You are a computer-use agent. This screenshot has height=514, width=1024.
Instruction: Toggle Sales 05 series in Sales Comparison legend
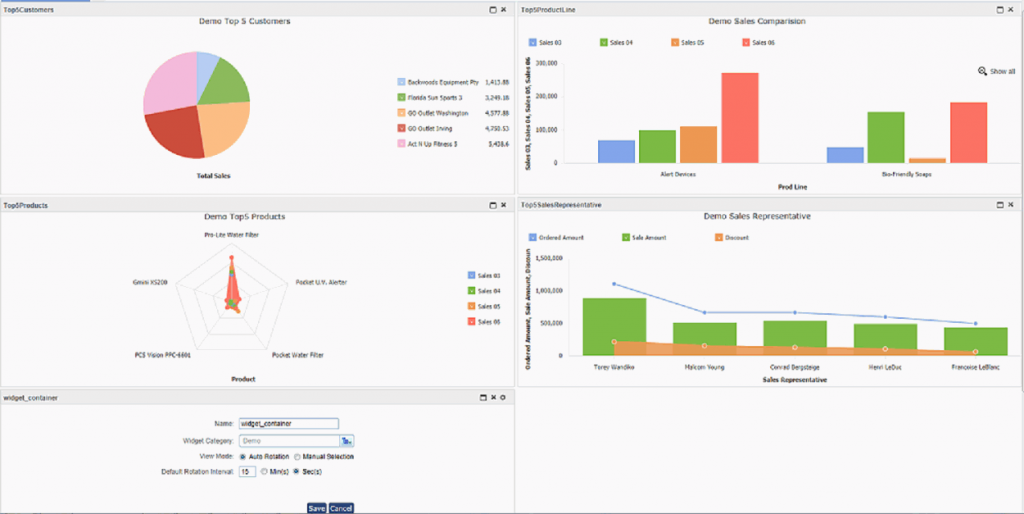pos(675,42)
